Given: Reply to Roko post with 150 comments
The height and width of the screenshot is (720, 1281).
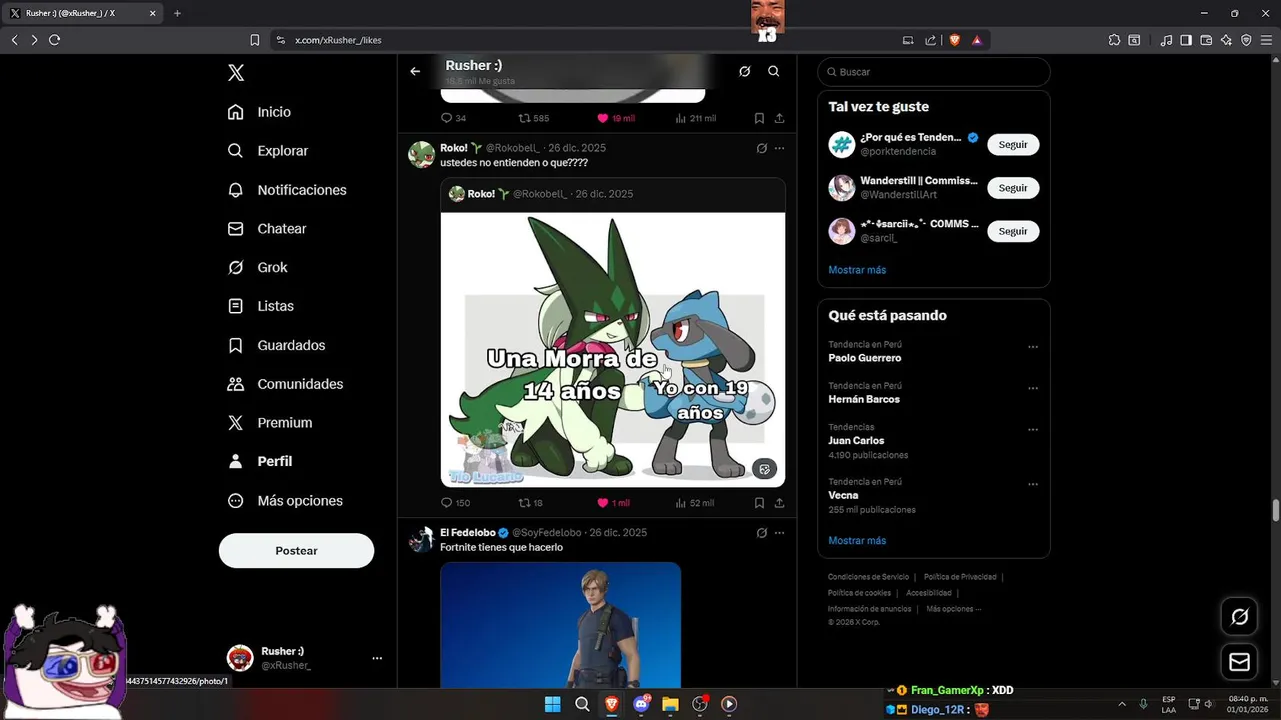Looking at the screenshot, I should coord(455,503).
